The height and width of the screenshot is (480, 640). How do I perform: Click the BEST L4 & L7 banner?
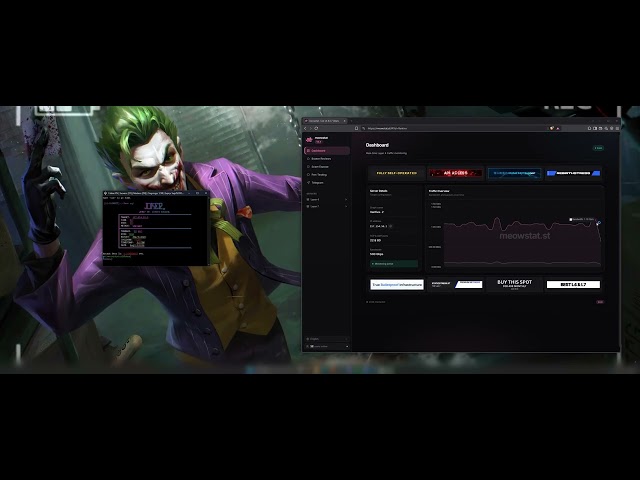(573, 284)
